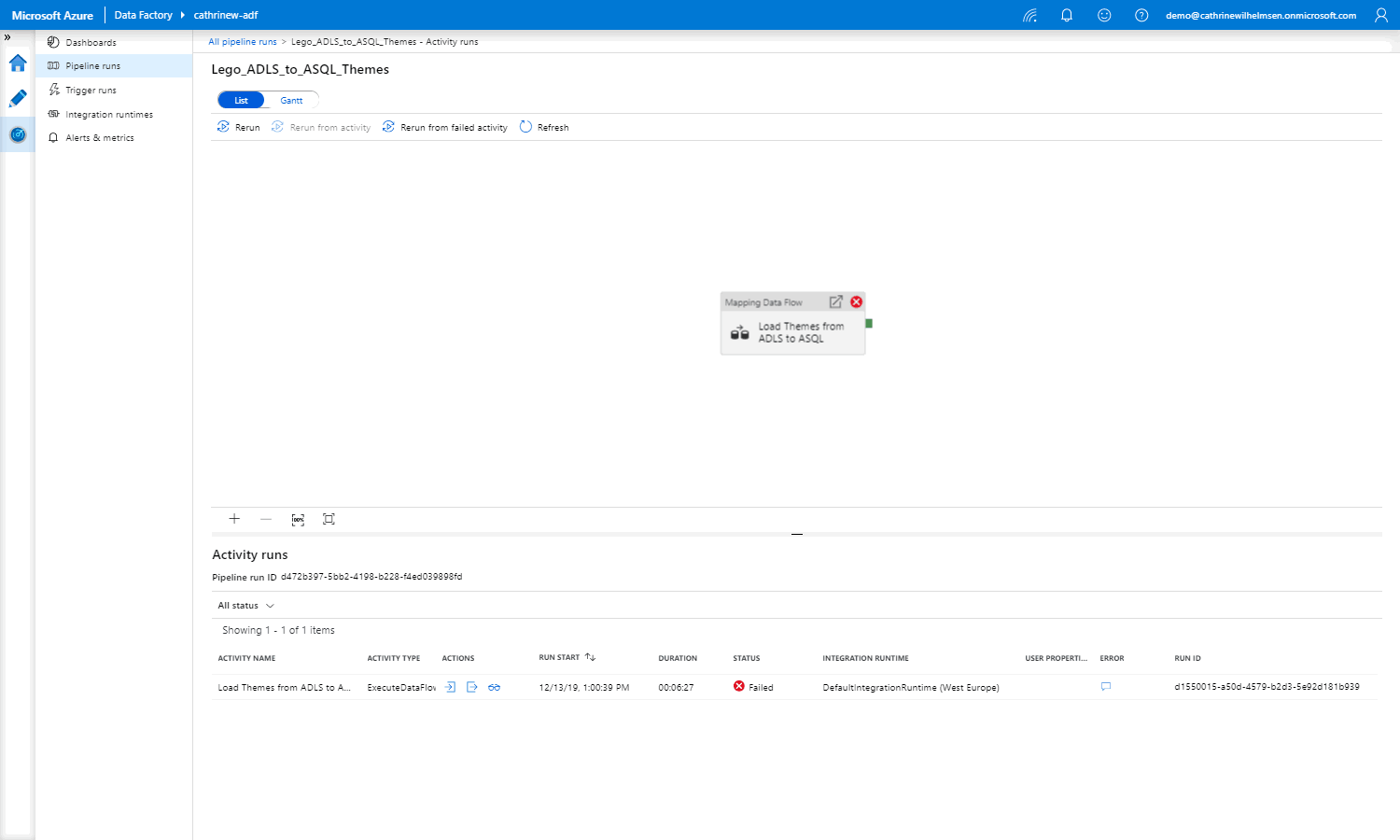Screen dimensions: 1400x840
Task: View the activity error message icon
Action: tap(1106, 687)
